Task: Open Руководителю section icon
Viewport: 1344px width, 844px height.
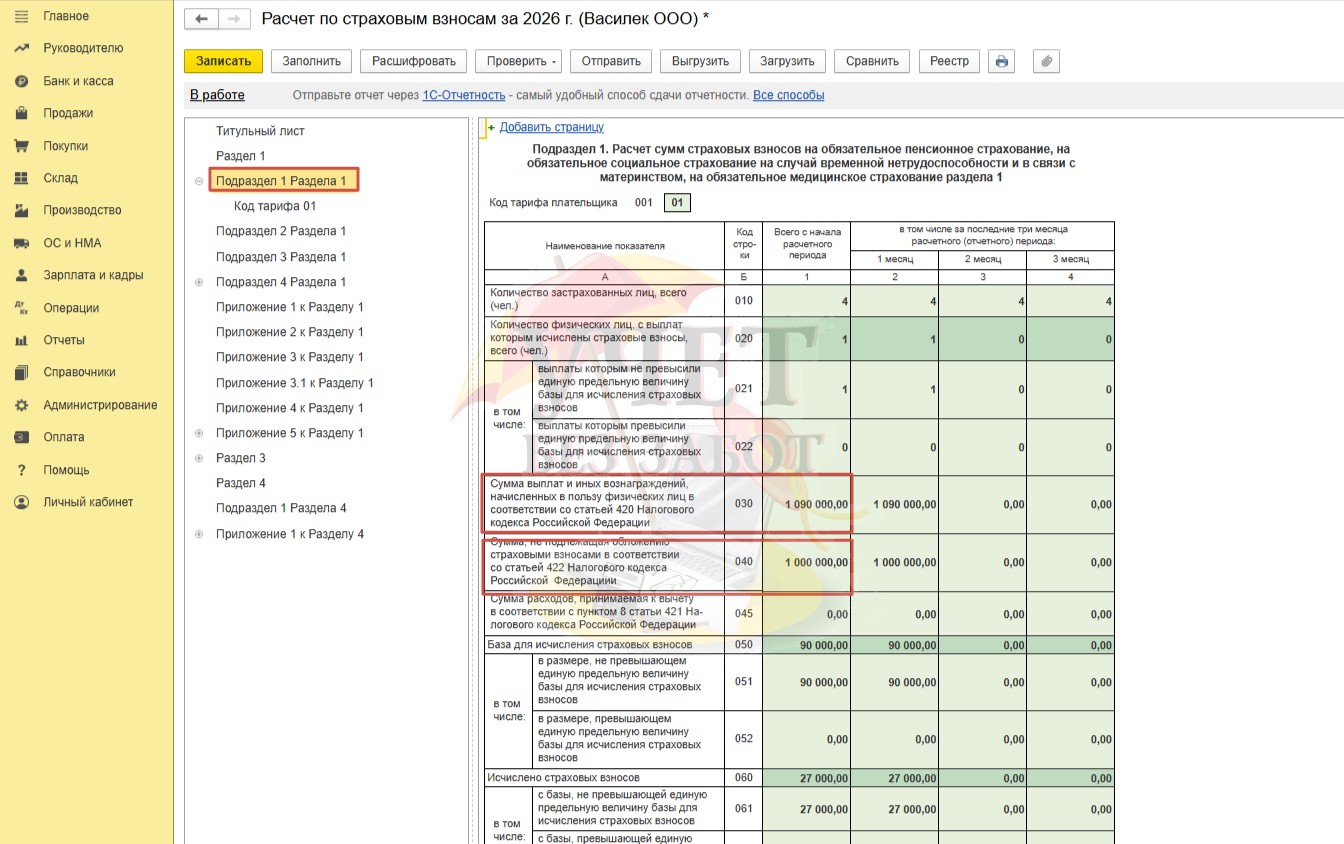Action: (x=21, y=48)
